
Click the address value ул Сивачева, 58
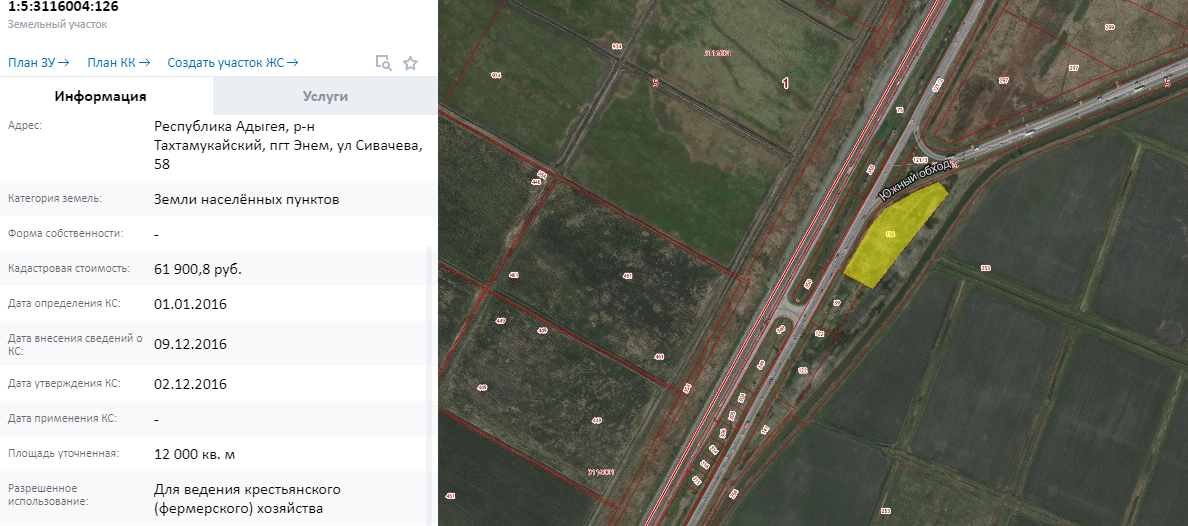[288, 145]
